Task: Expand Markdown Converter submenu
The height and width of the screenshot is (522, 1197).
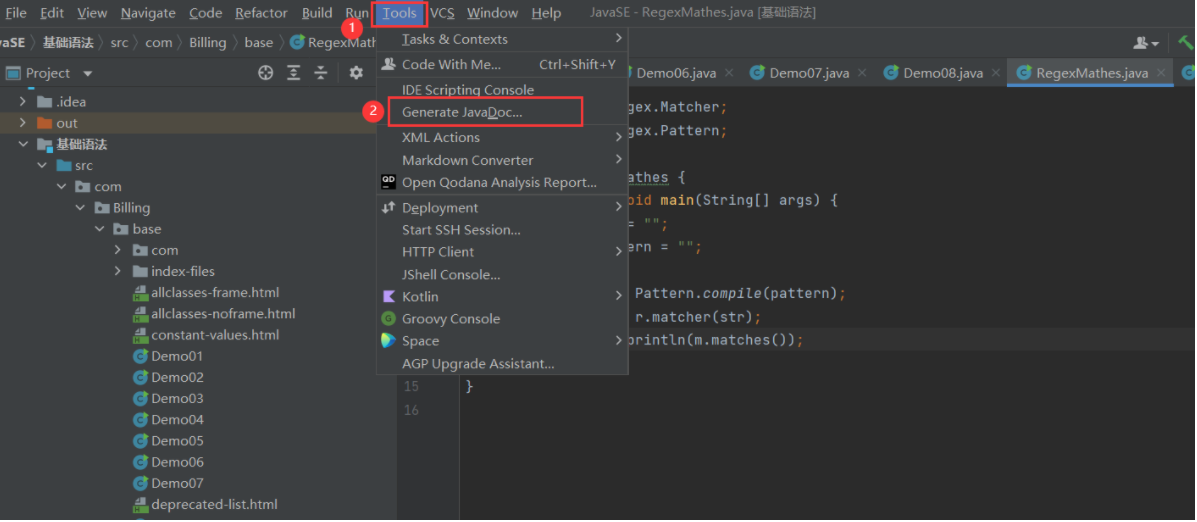Action: tap(502, 160)
